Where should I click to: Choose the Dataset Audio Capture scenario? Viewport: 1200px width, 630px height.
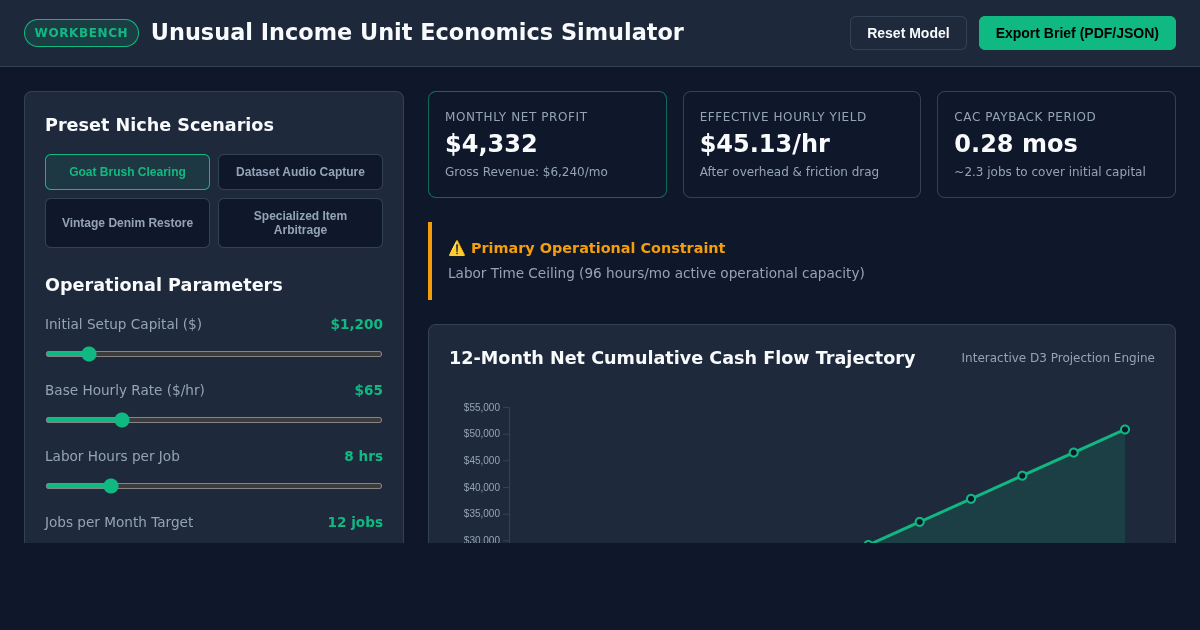(x=300, y=172)
